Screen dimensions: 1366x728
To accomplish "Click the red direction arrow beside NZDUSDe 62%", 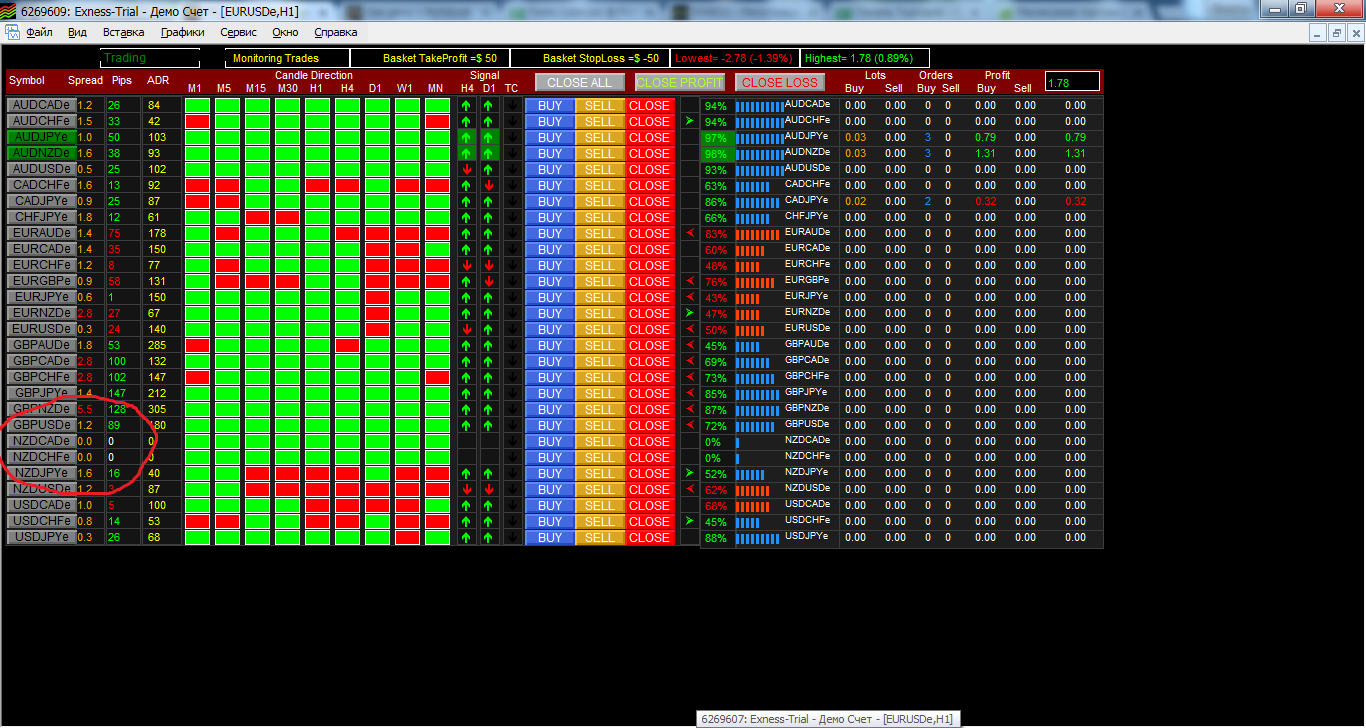I will pos(689,489).
